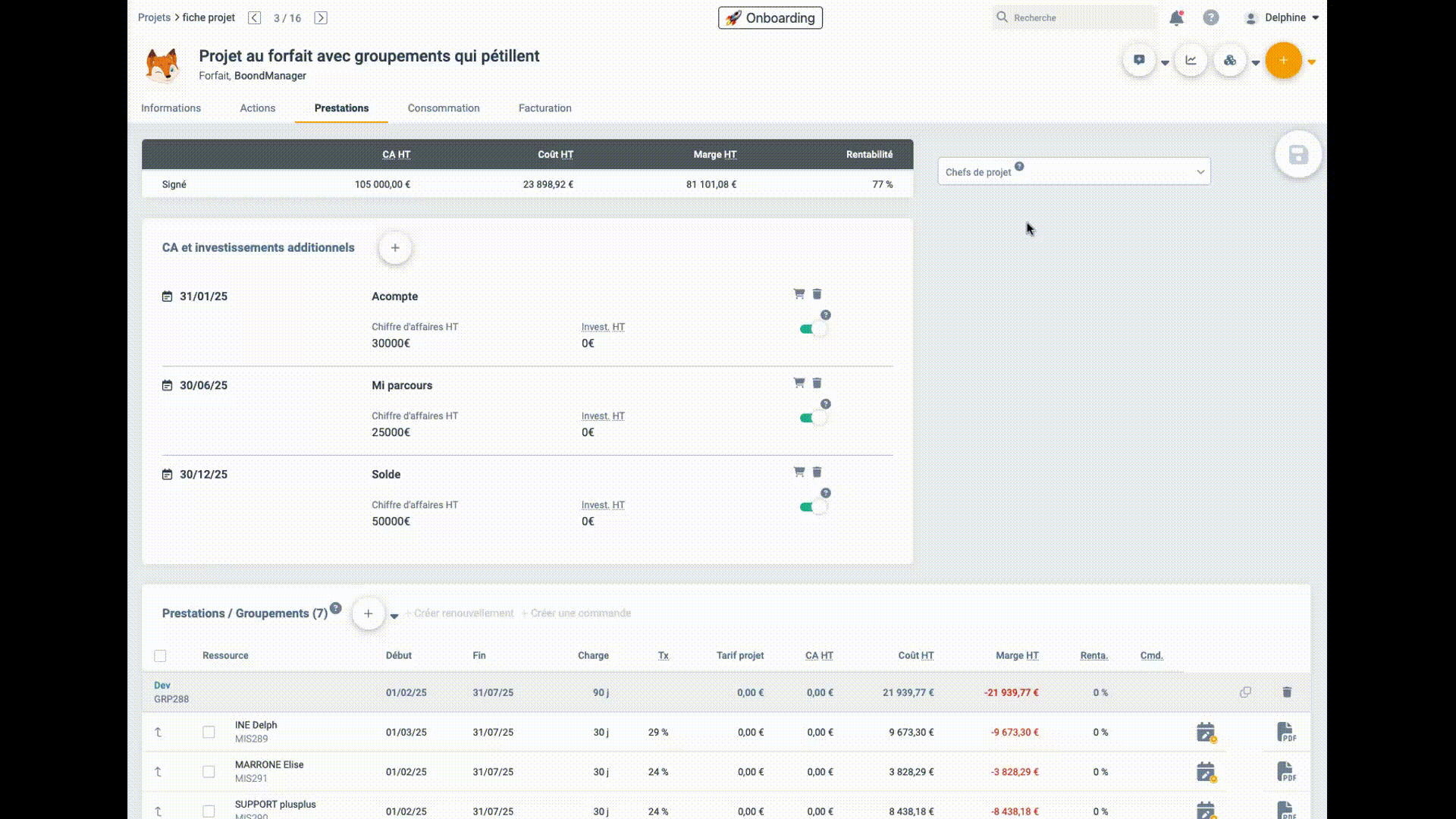Open the help question mark icon

point(1211,17)
